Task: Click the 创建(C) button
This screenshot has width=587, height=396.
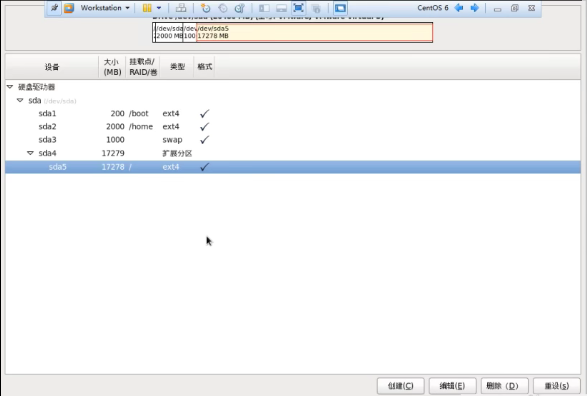Action: (401, 386)
